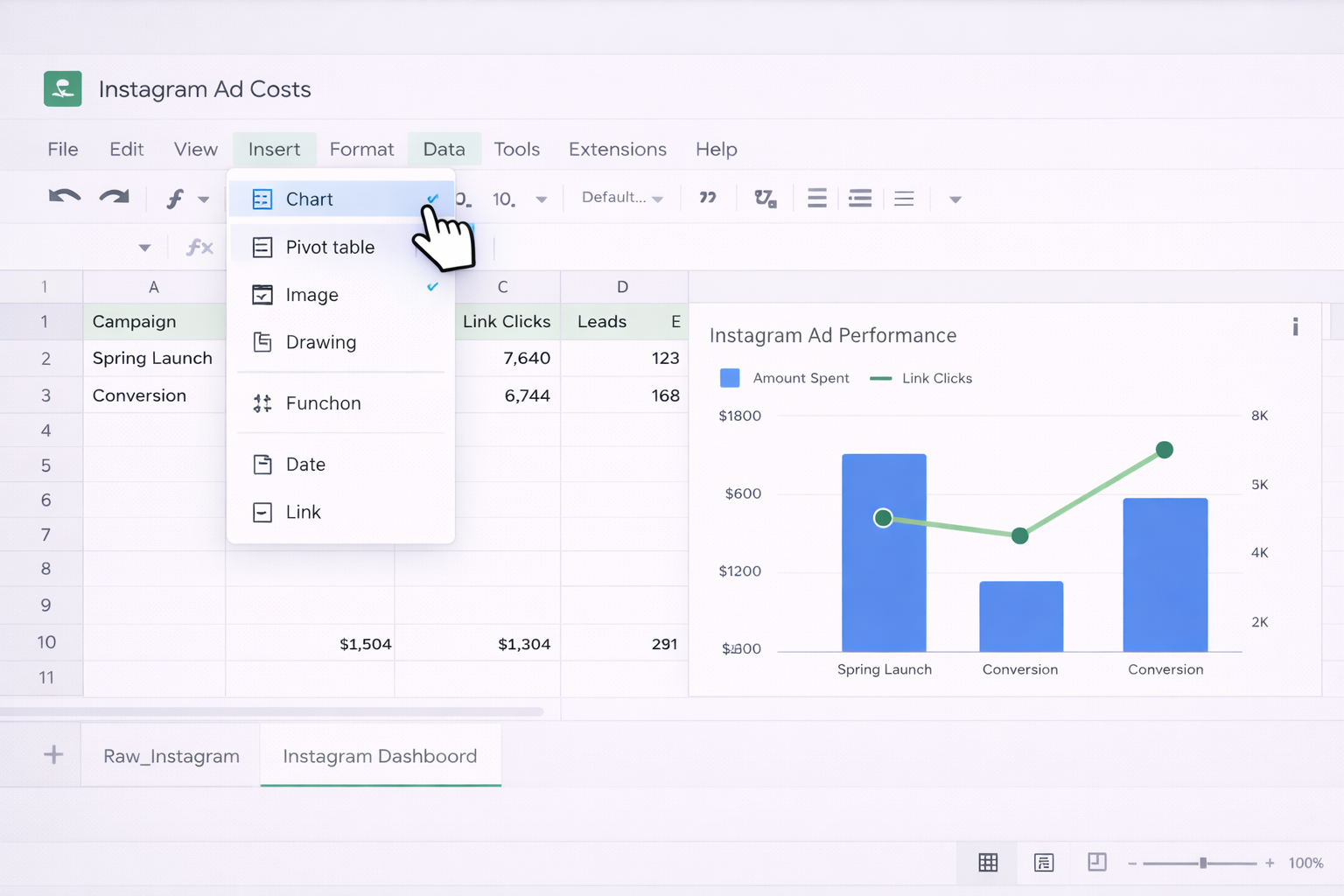This screenshot has height=896, width=1344.
Task: Click the page break view icon
Action: coord(1096,862)
